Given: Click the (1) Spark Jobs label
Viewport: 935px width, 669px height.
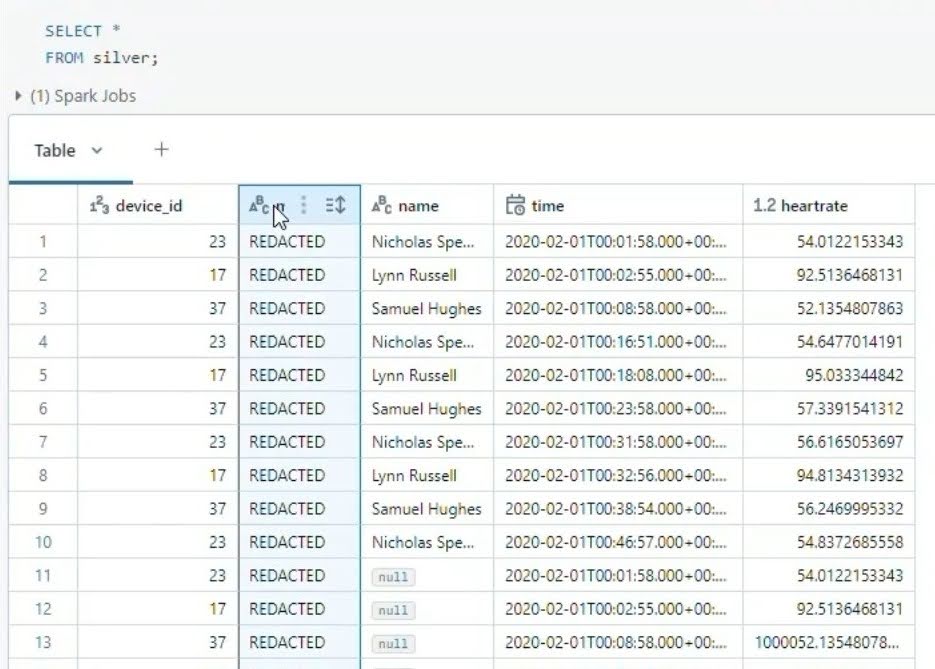Looking at the screenshot, I should 83,96.
